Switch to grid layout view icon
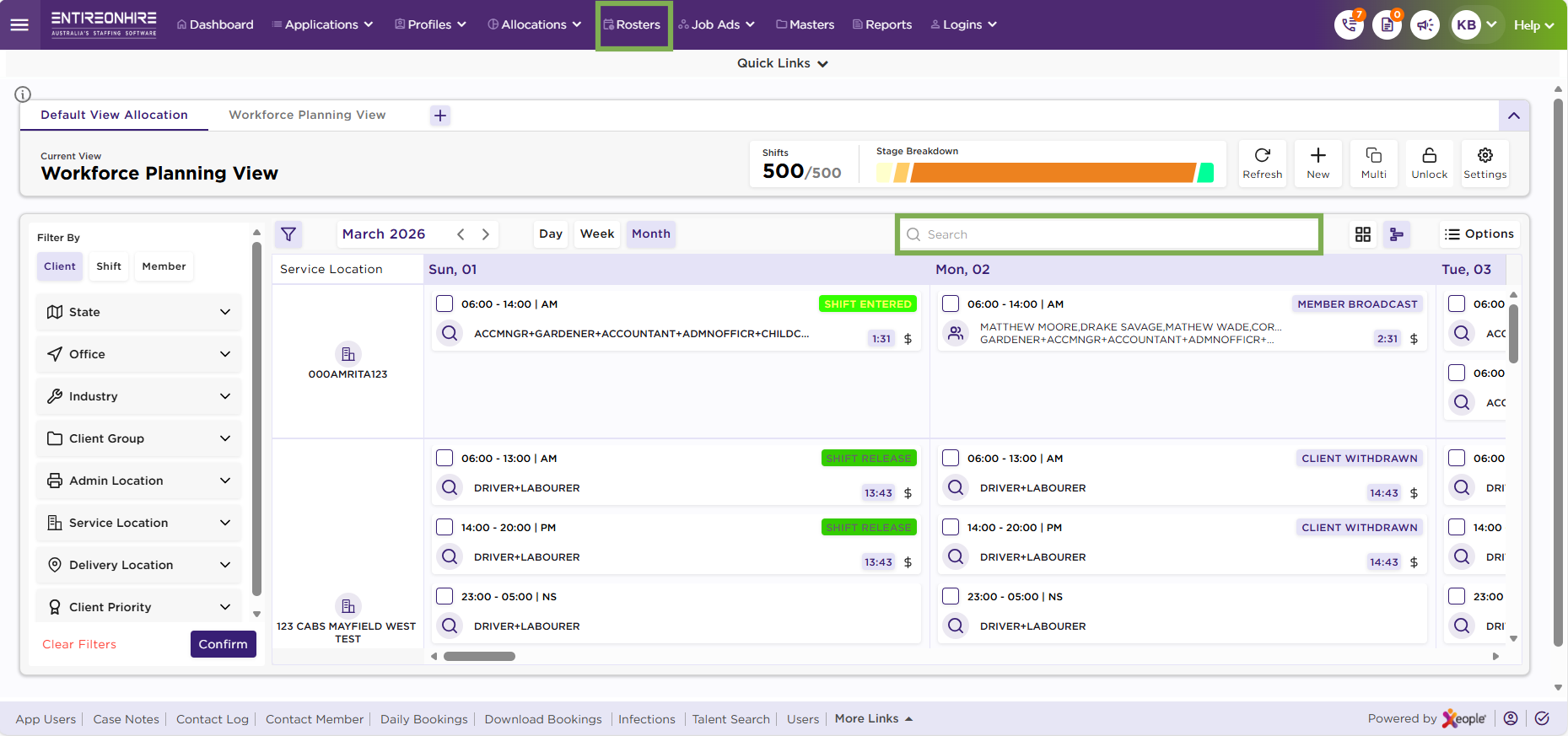The image size is (1568, 736). click(x=1362, y=234)
